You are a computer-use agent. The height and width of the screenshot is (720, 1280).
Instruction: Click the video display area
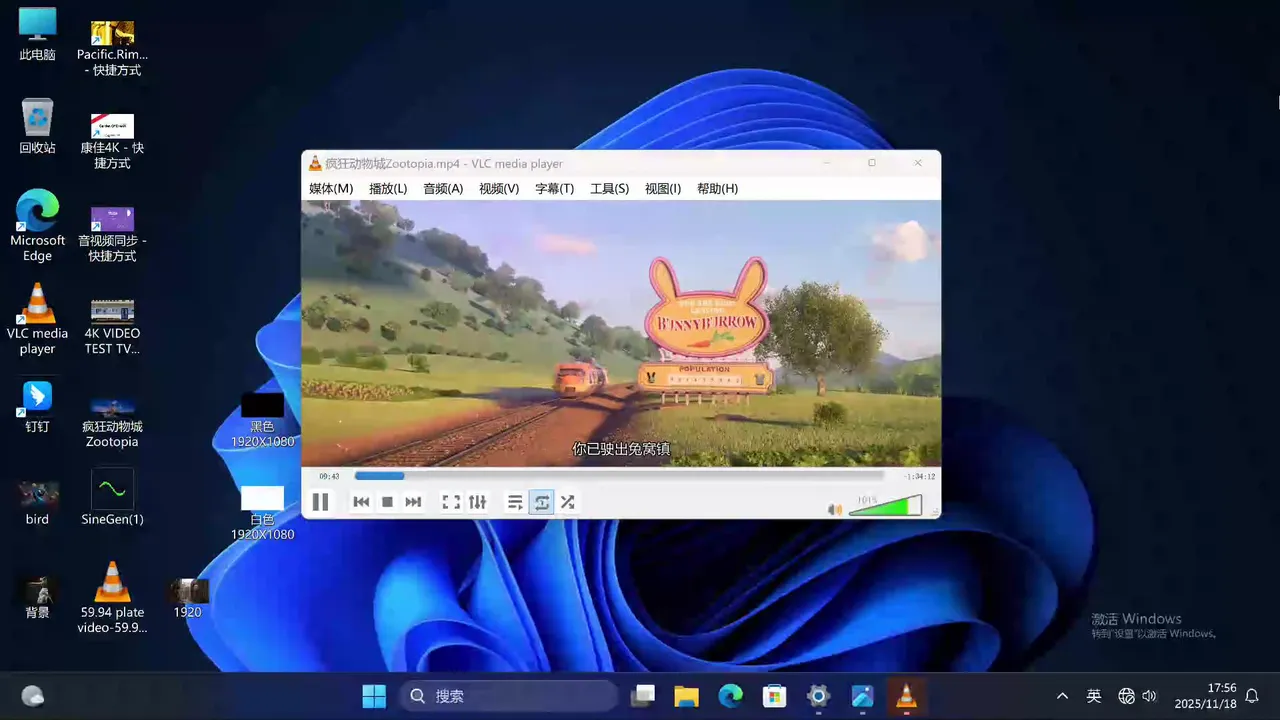tap(621, 333)
